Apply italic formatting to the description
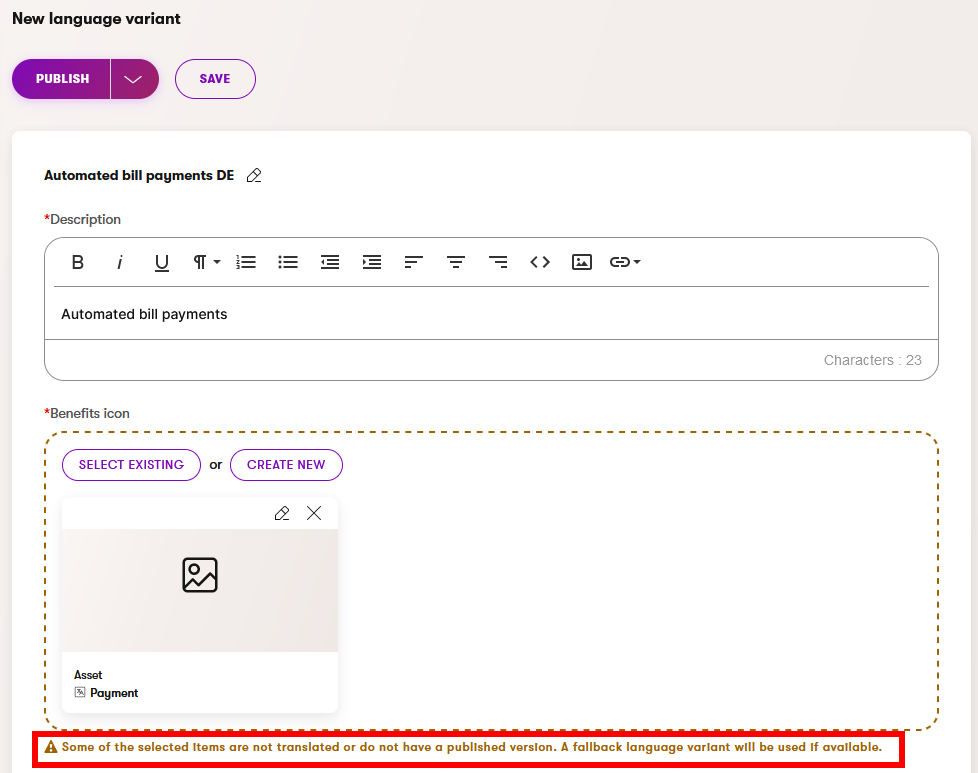Viewport: 978px width, 773px height. click(x=120, y=262)
